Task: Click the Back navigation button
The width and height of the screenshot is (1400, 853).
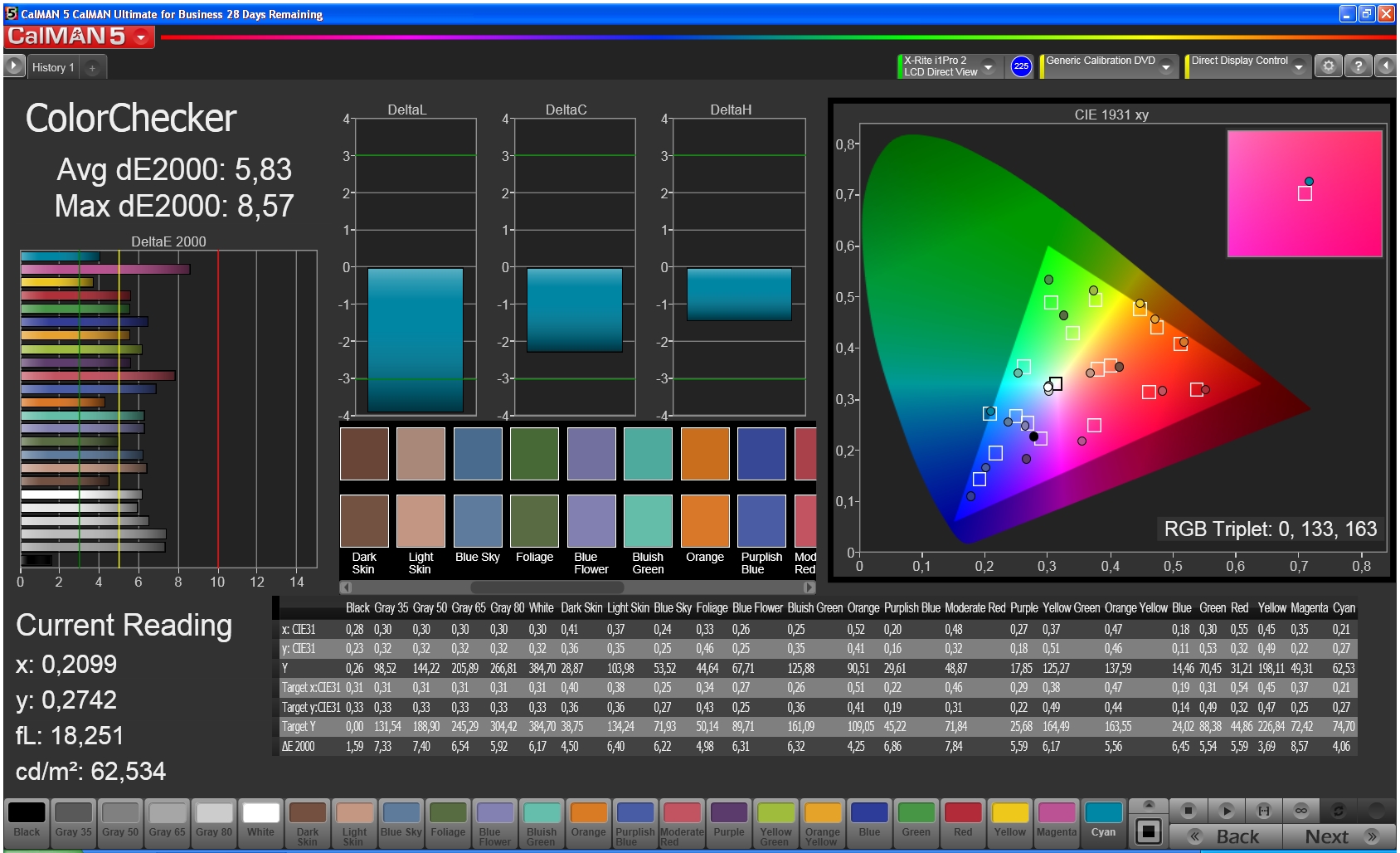Action: point(1225,836)
